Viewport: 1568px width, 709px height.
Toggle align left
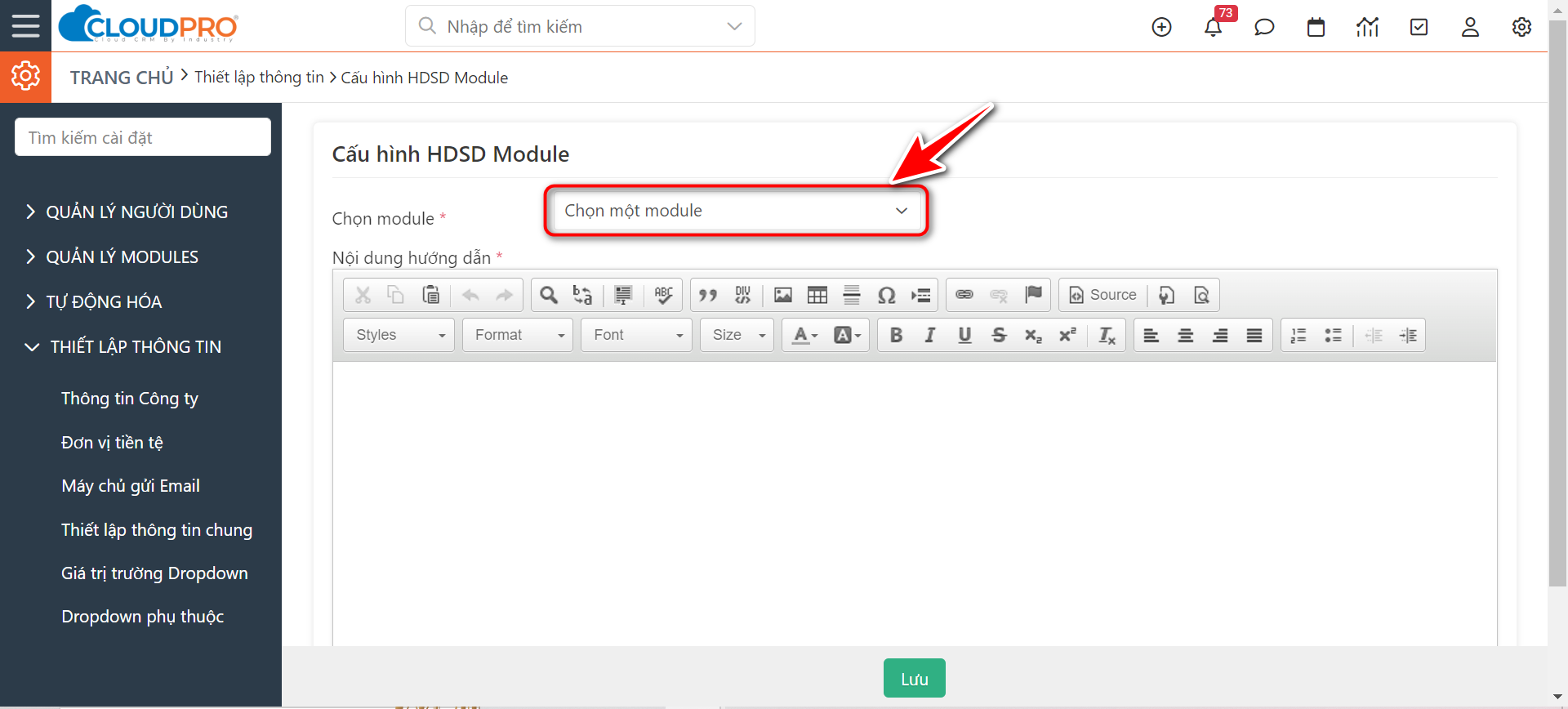tap(1151, 335)
